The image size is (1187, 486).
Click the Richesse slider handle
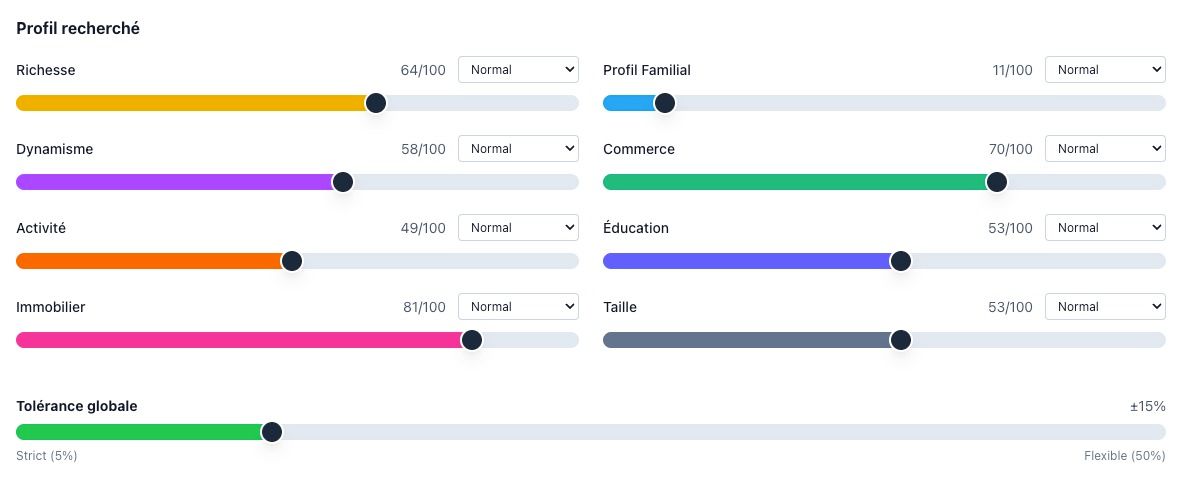(x=376, y=103)
